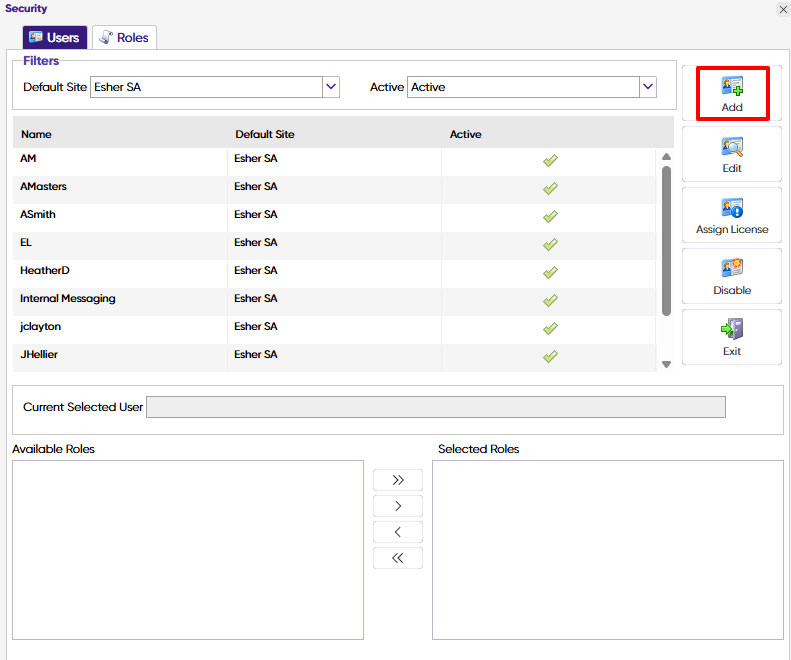Screen dimensions: 791x660
Task: Click active checkmark for Internal Messaging
Action: (550, 301)
